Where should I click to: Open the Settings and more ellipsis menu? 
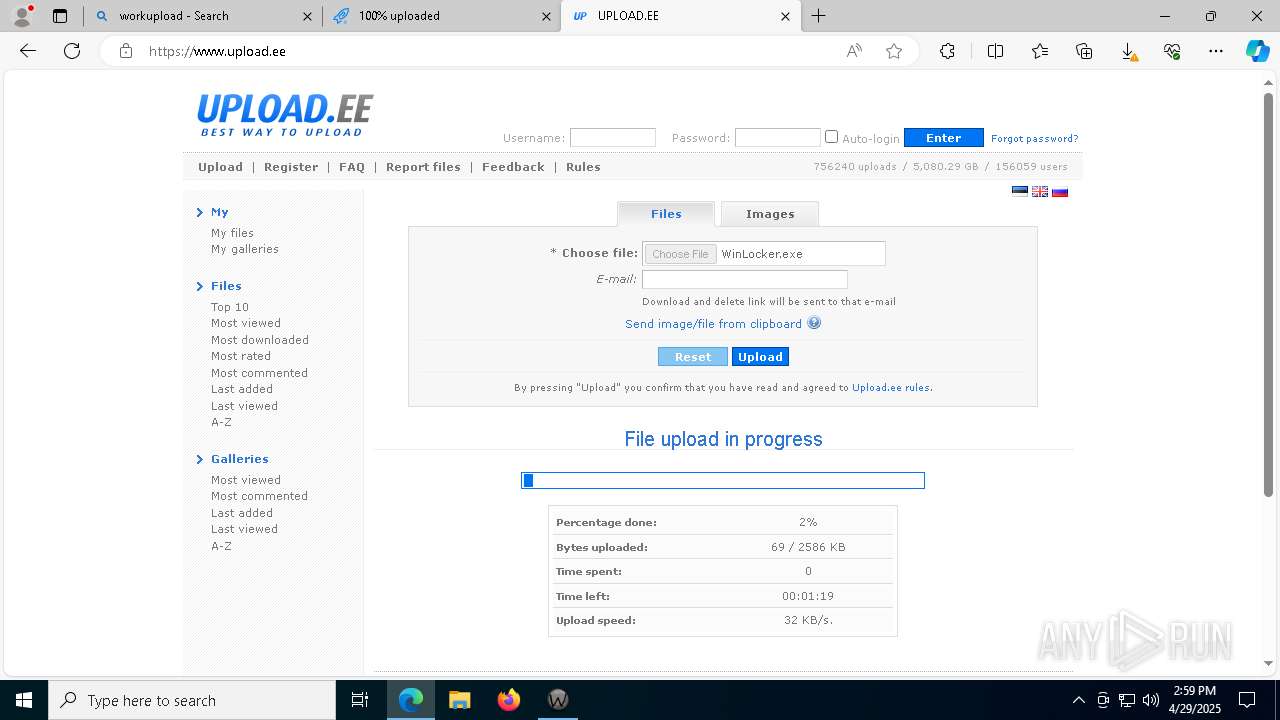(1216, 51)
